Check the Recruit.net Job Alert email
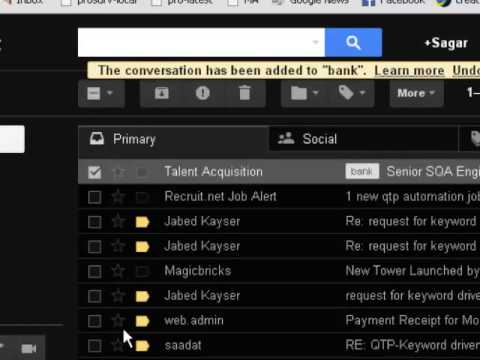The height and width of the screenshot is (360, 480). click(x=95, y=197)
